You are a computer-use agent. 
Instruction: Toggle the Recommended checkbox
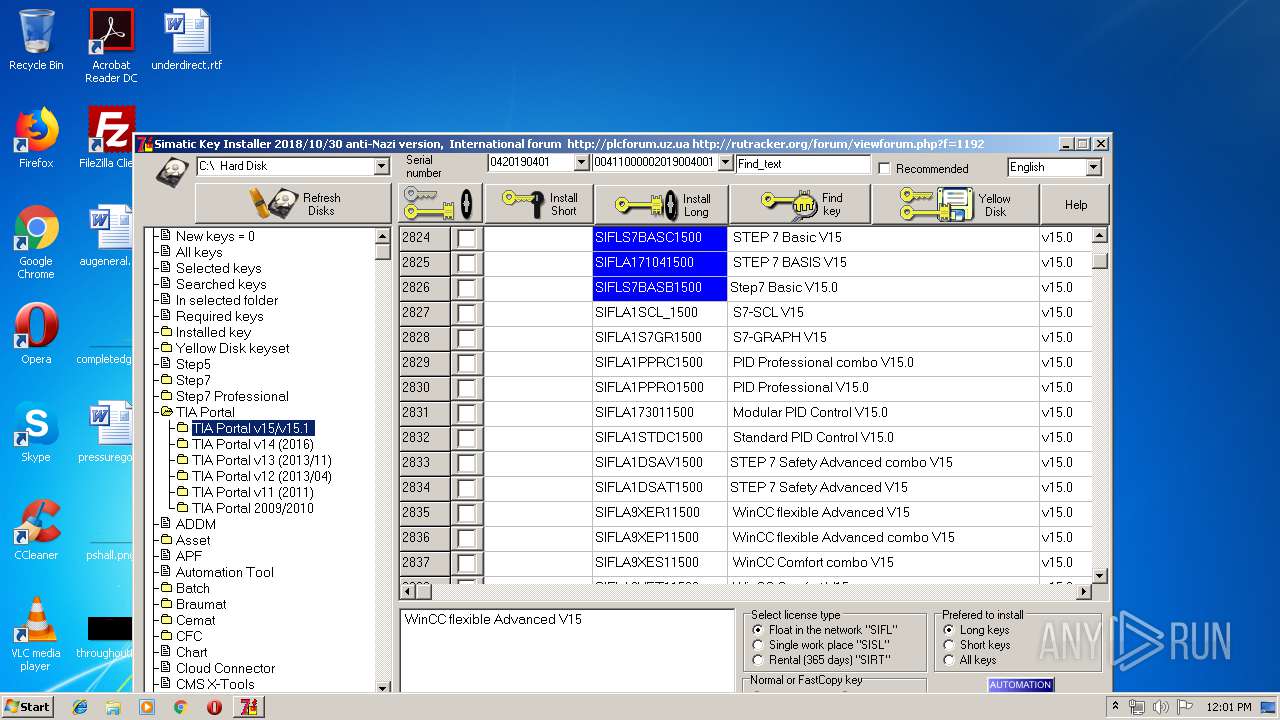tap(884, 169)
